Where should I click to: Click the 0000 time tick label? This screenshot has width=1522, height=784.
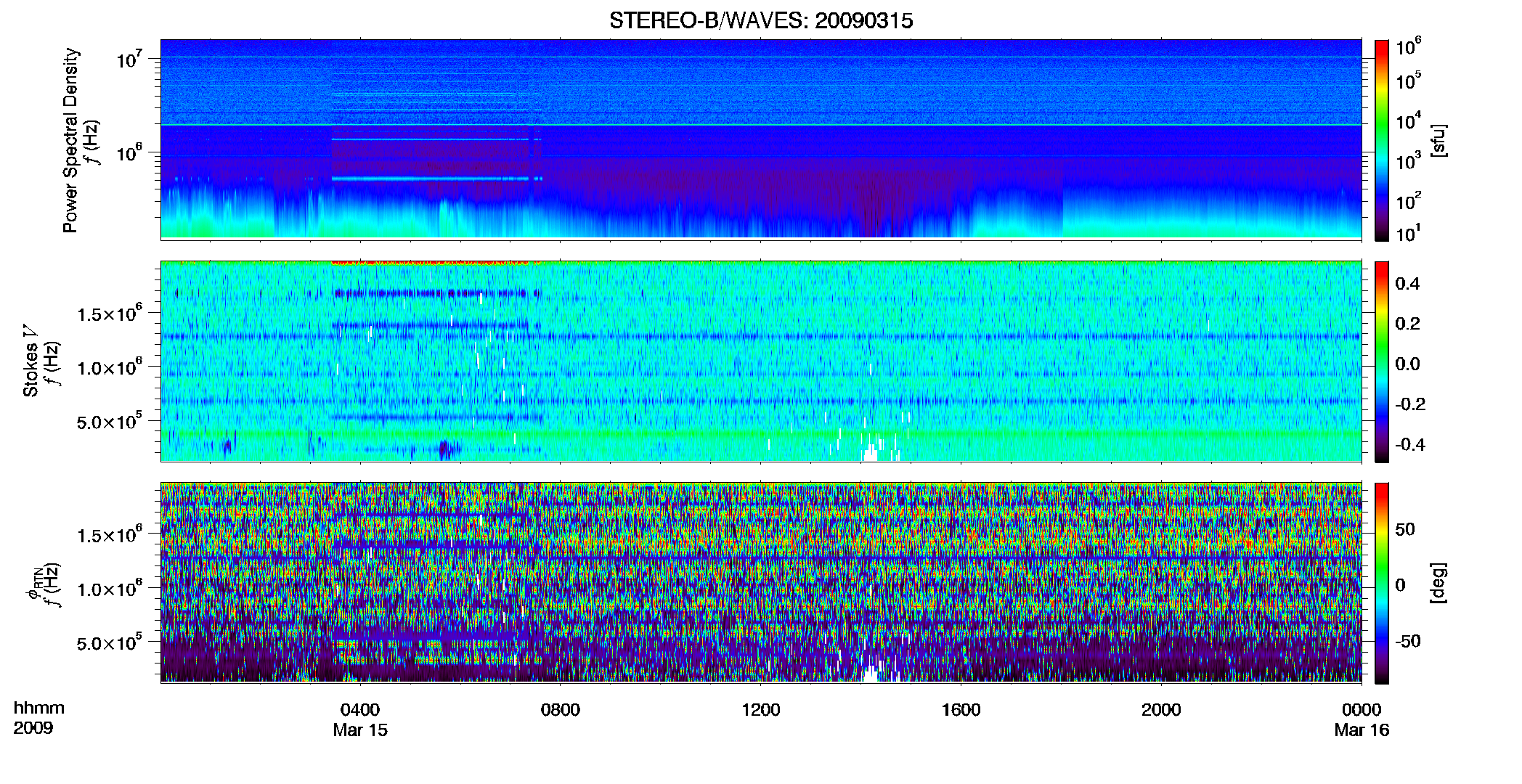click(x=1362, y=709)
